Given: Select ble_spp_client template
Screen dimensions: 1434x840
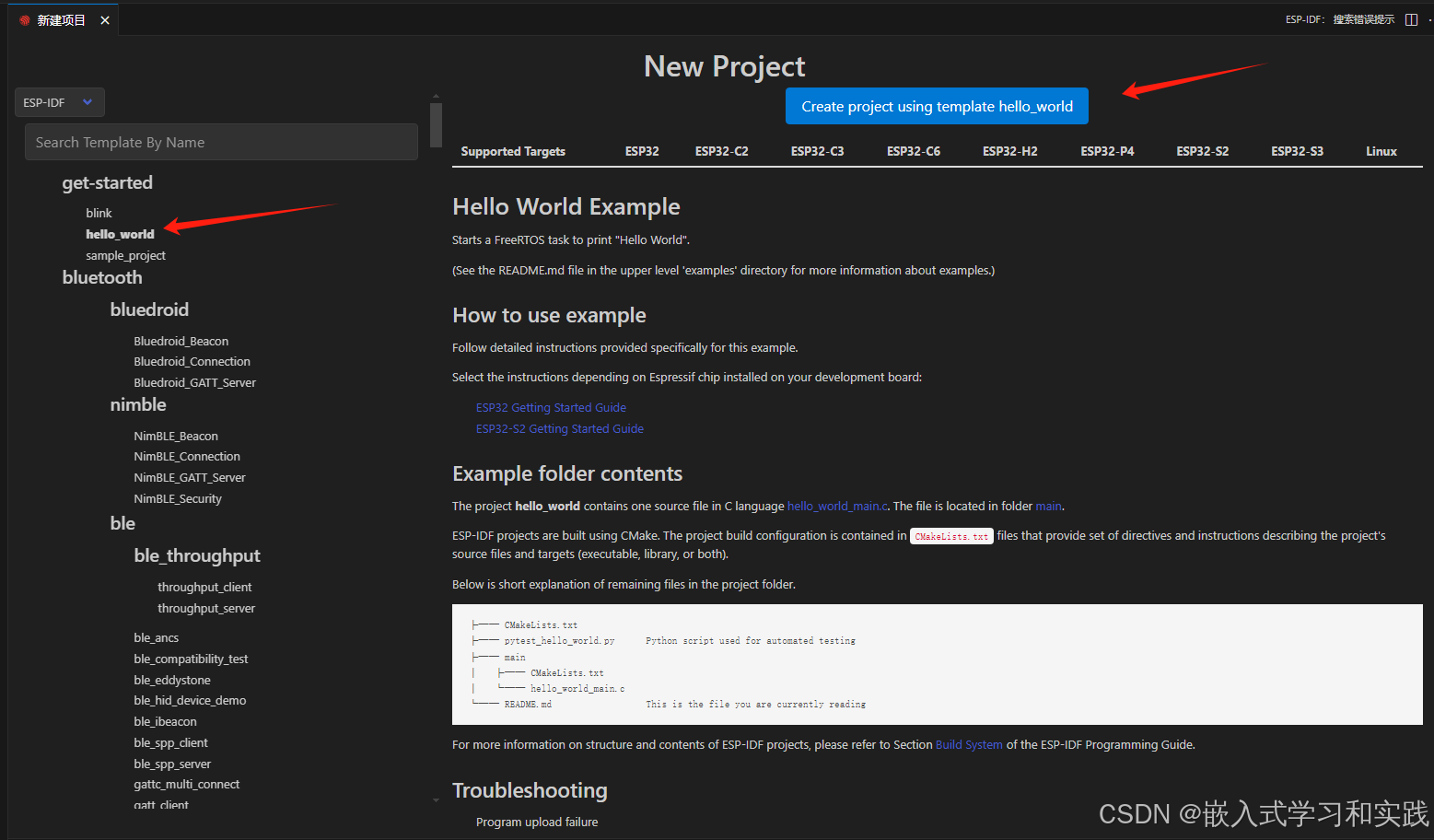Looking at the screenshot, I should 170,742.
